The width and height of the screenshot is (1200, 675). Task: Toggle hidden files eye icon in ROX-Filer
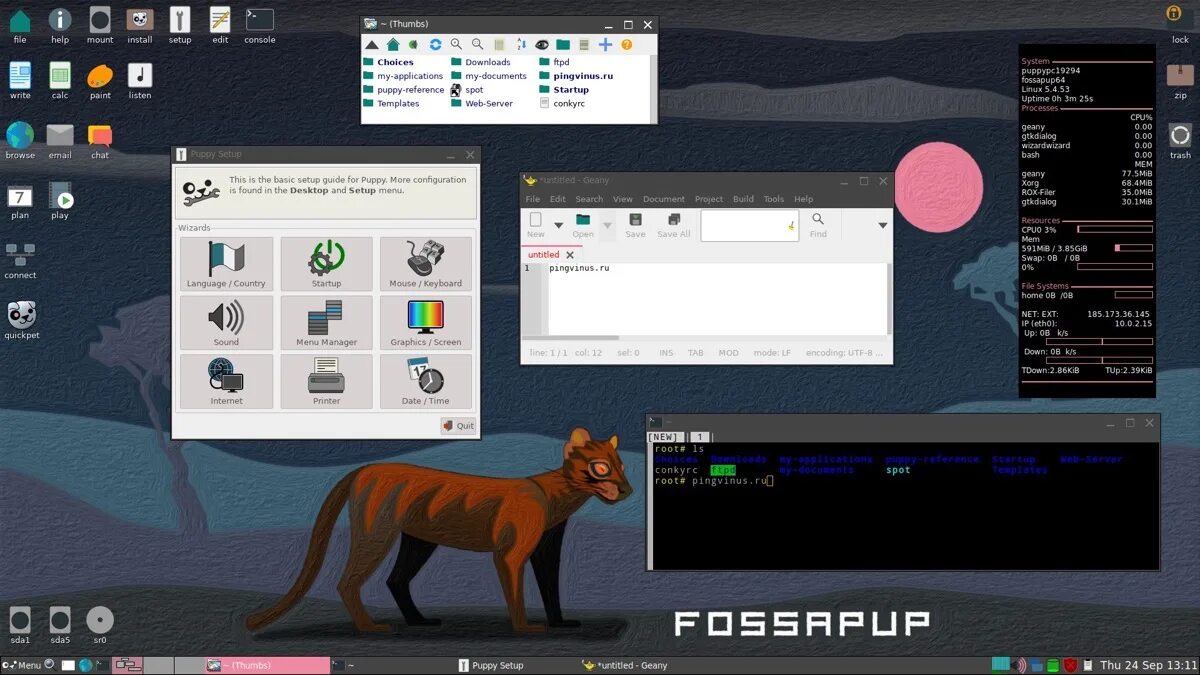542,45
